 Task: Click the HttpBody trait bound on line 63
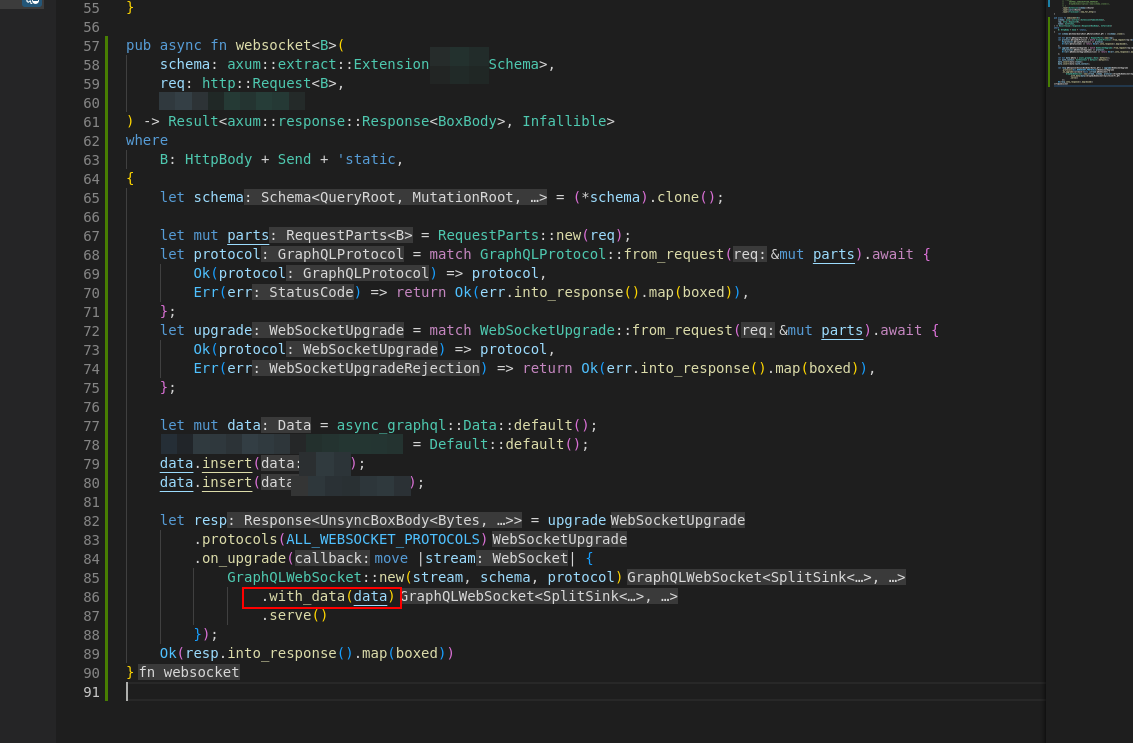coord(218,159)
